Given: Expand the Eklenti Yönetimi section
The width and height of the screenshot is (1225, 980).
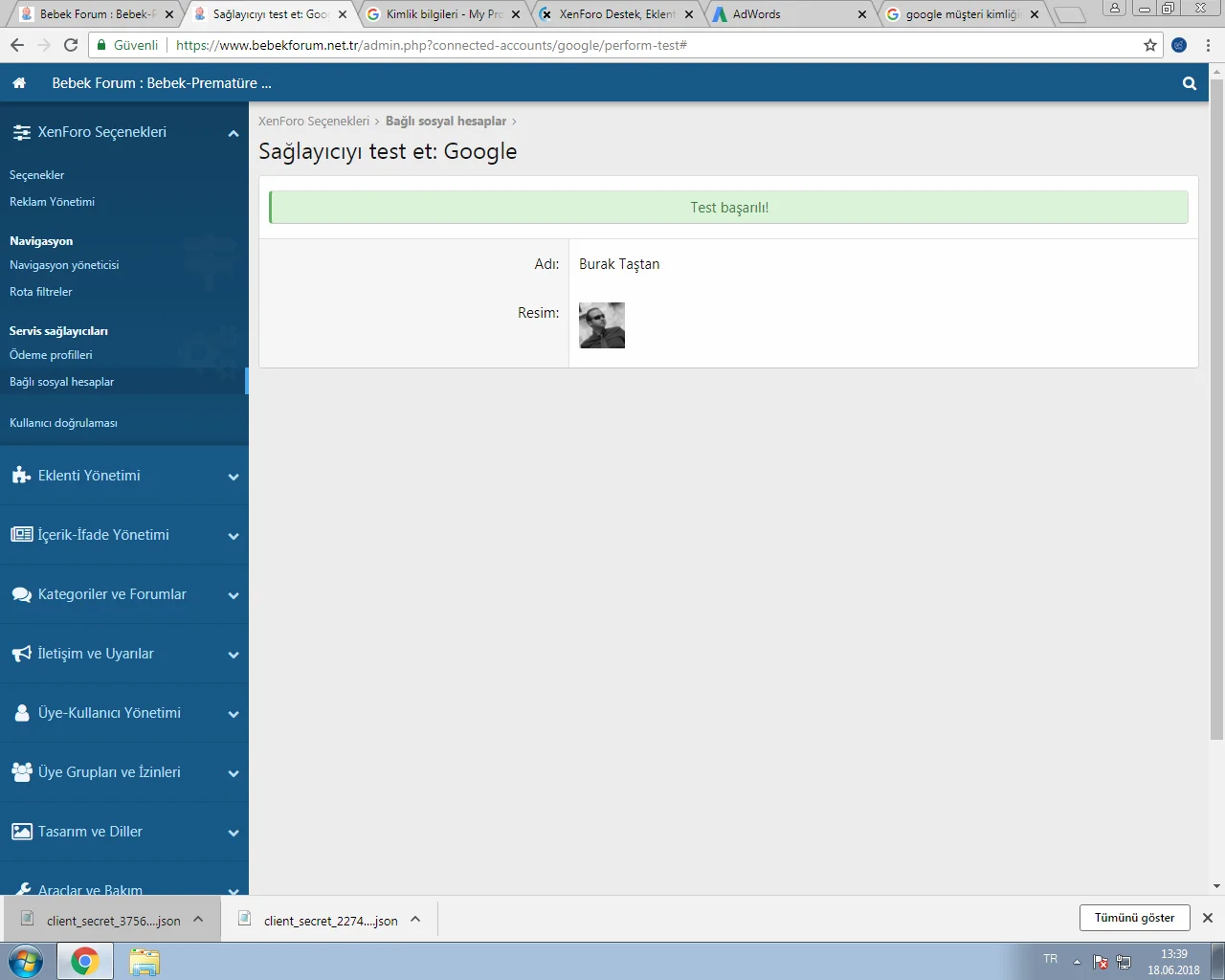Looking at the screenshot, I should [233, 477].
